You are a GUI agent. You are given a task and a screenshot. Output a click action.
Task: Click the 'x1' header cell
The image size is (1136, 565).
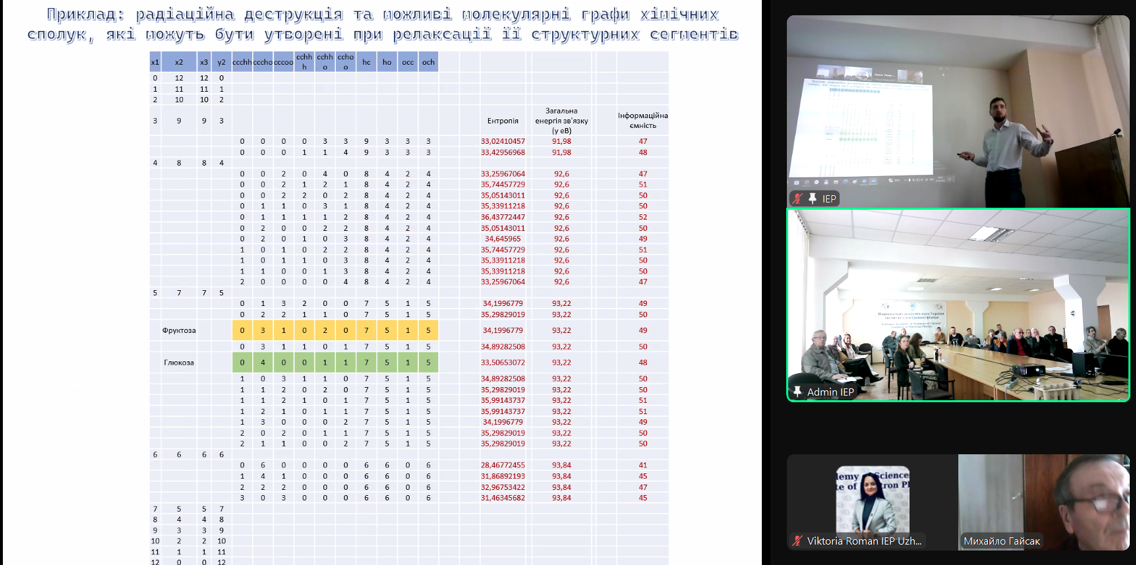click(x=155, y=62)
